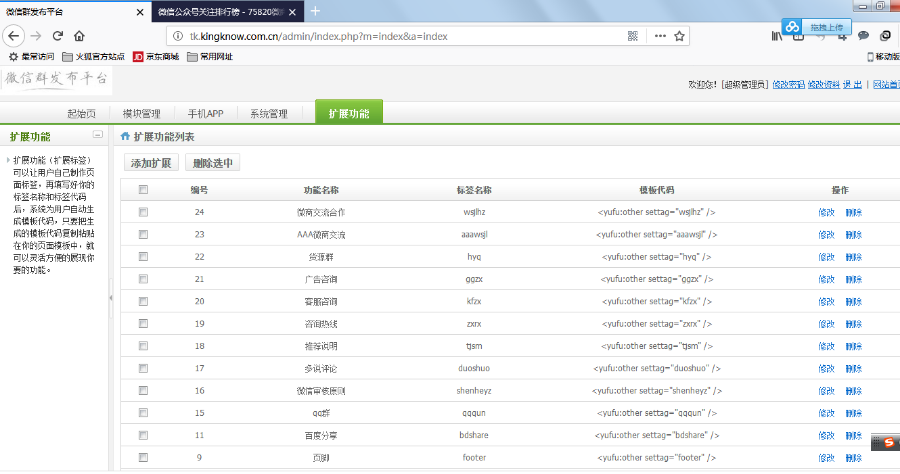
Task: Open the 火狐官方站点 bookmark folder
Action: coord(93,56)
